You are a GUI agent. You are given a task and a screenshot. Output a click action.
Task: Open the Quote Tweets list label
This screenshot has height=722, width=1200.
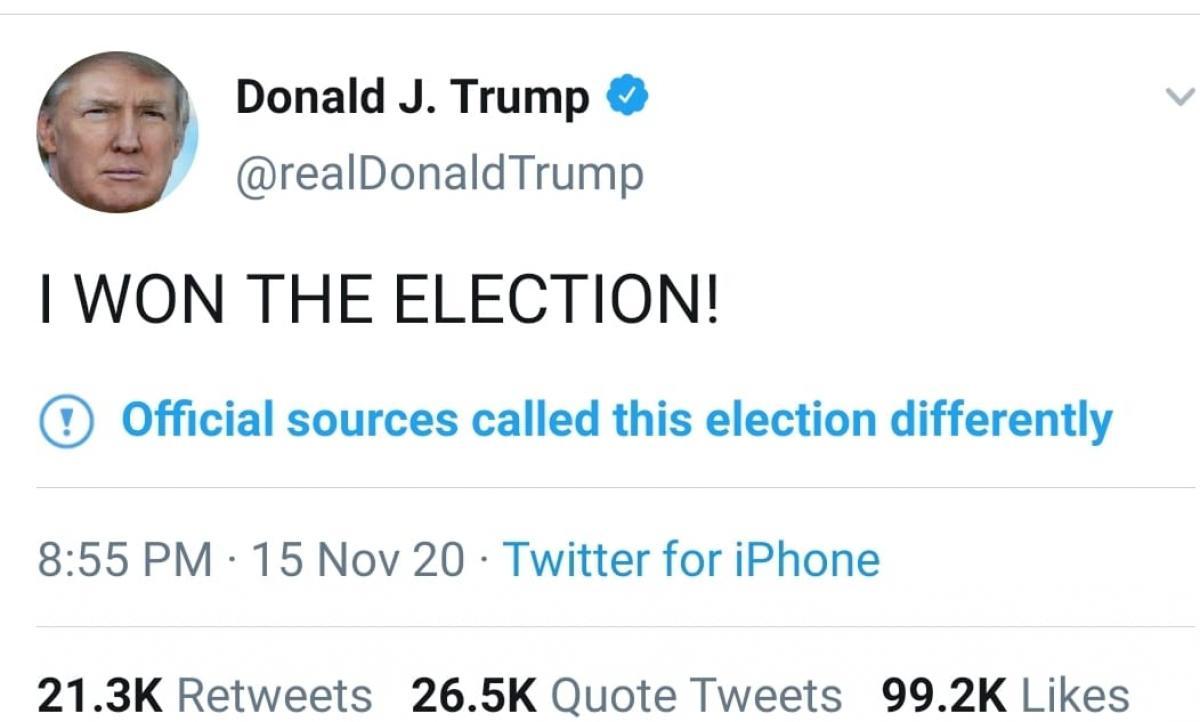(697, 695)
